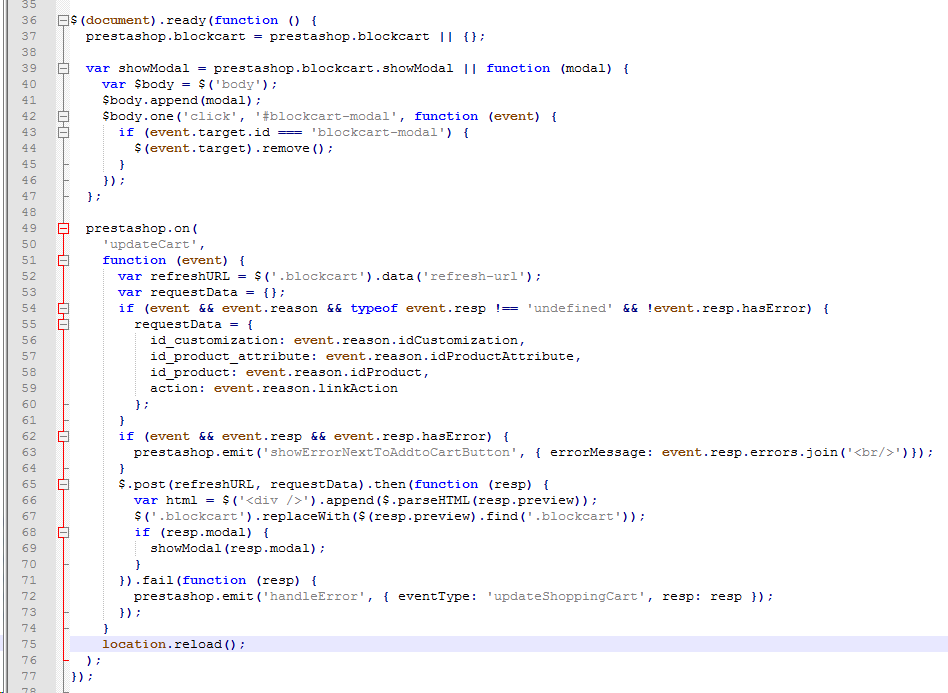948x693 pixels.
Task: Click '.fail(function' on line 71
Action: (190, 581)
